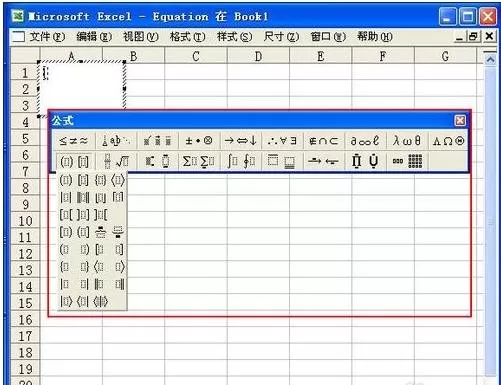Insert the left double bar only template
This screenshot has width=501, height=385.
(100, 284)
